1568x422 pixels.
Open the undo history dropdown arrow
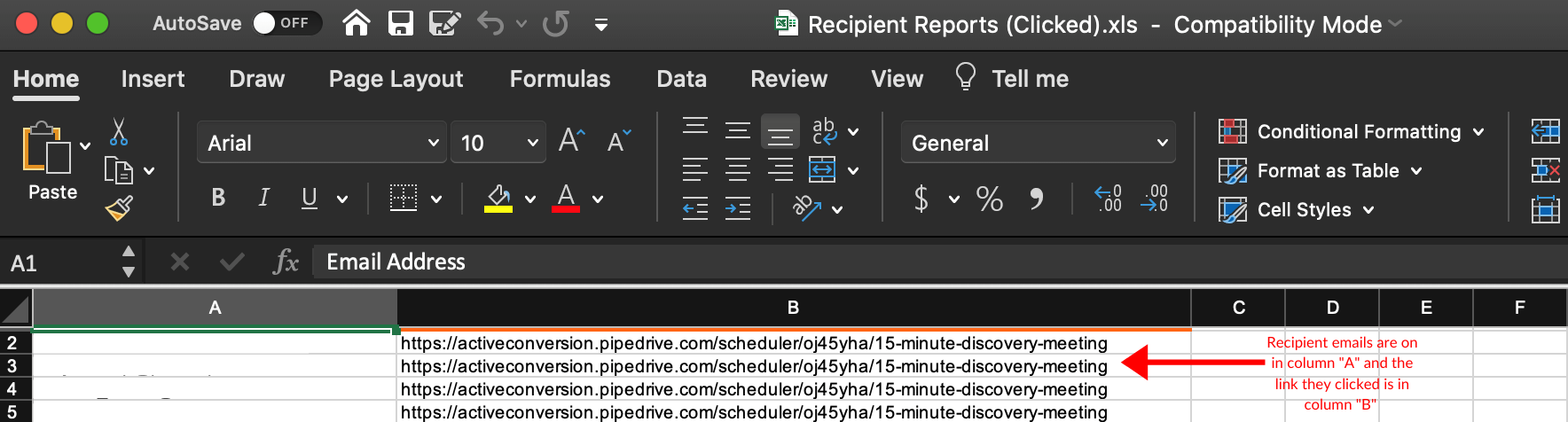point(521,24)
